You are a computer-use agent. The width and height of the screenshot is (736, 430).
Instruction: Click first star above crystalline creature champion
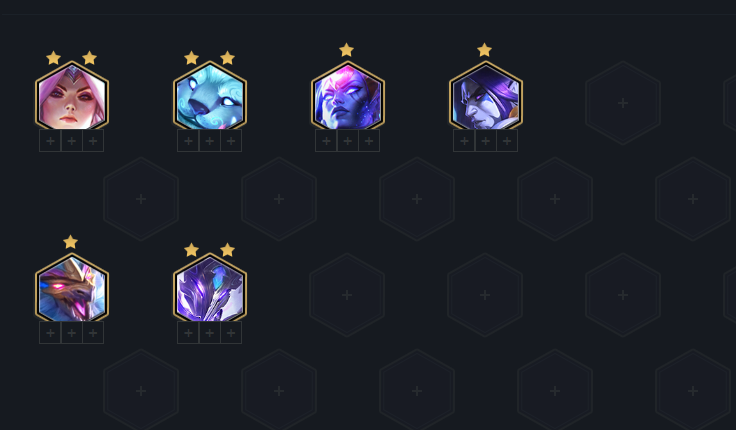(192, 250)
